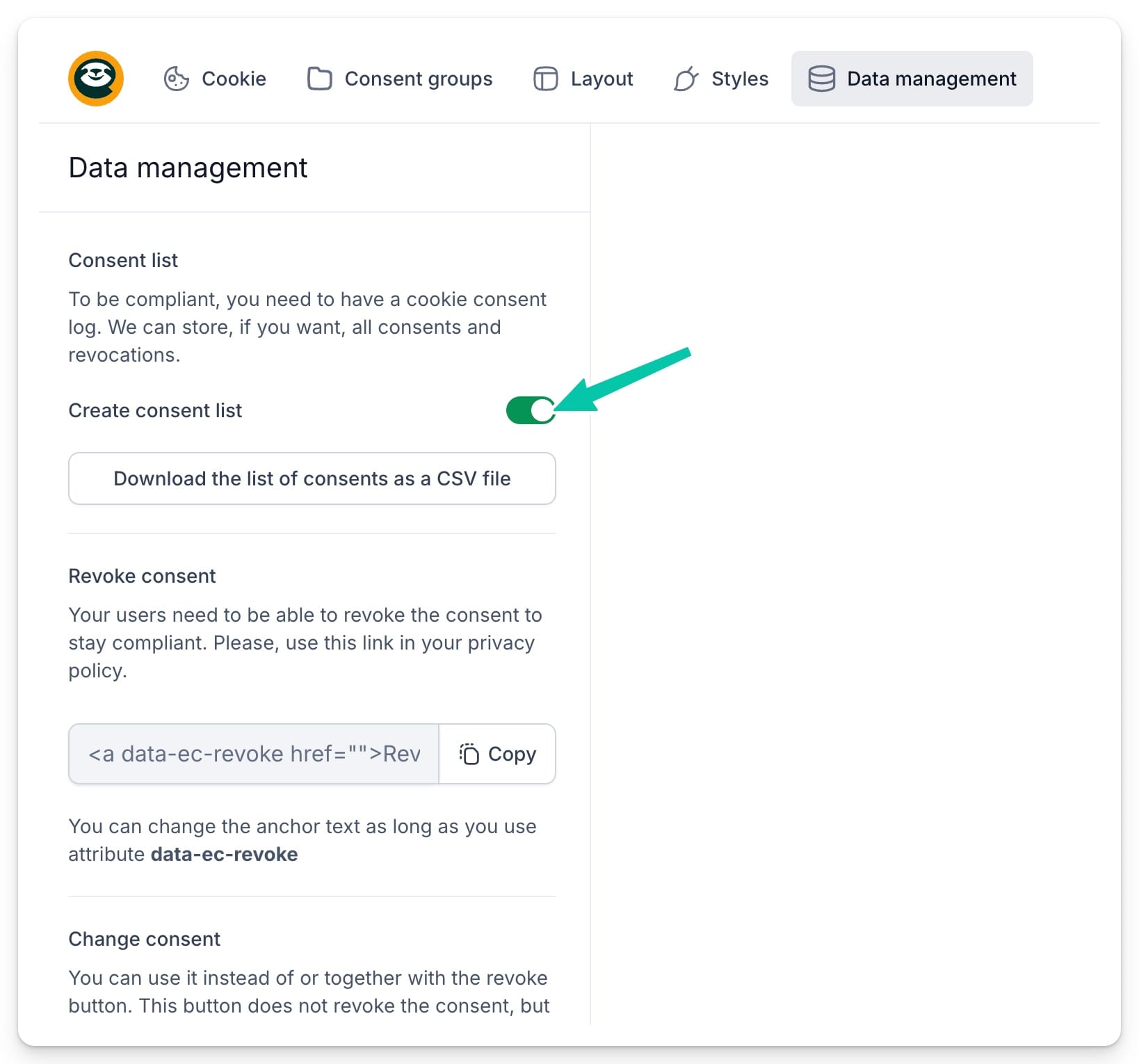Click the cookie icon beside Cookie
Screen dimensions: 1139x1064
(177, 79)
